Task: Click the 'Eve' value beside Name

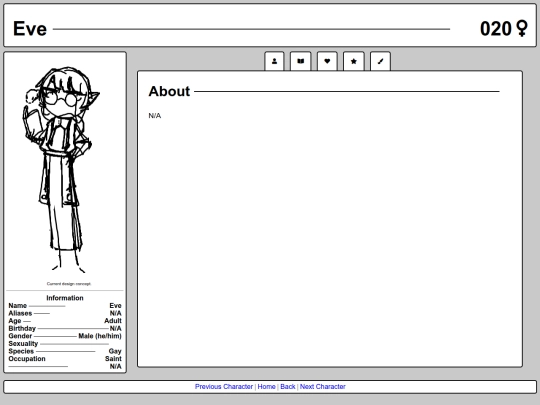Action: click(x=115, y=305)
